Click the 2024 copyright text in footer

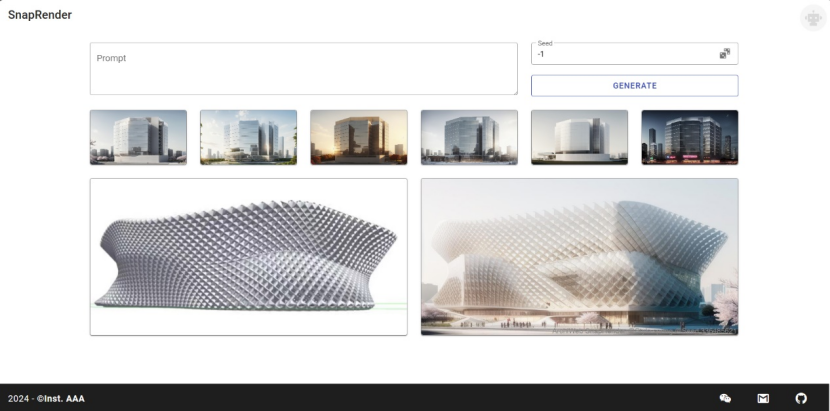pyautogui.click(x=18, y=398)
